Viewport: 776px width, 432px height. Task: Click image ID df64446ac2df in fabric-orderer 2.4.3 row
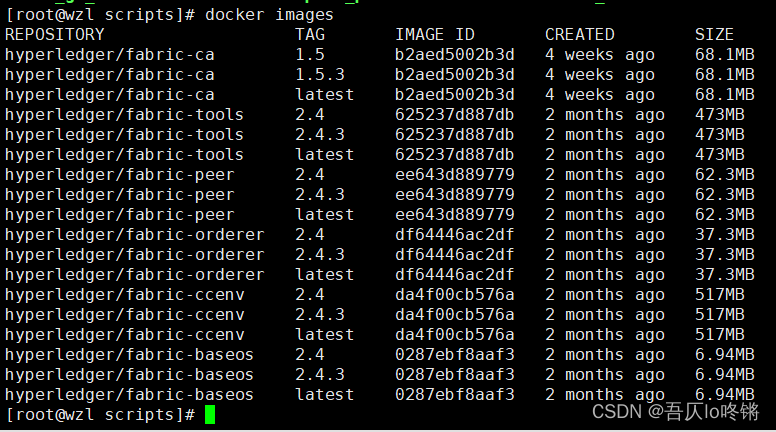point(454,255)
